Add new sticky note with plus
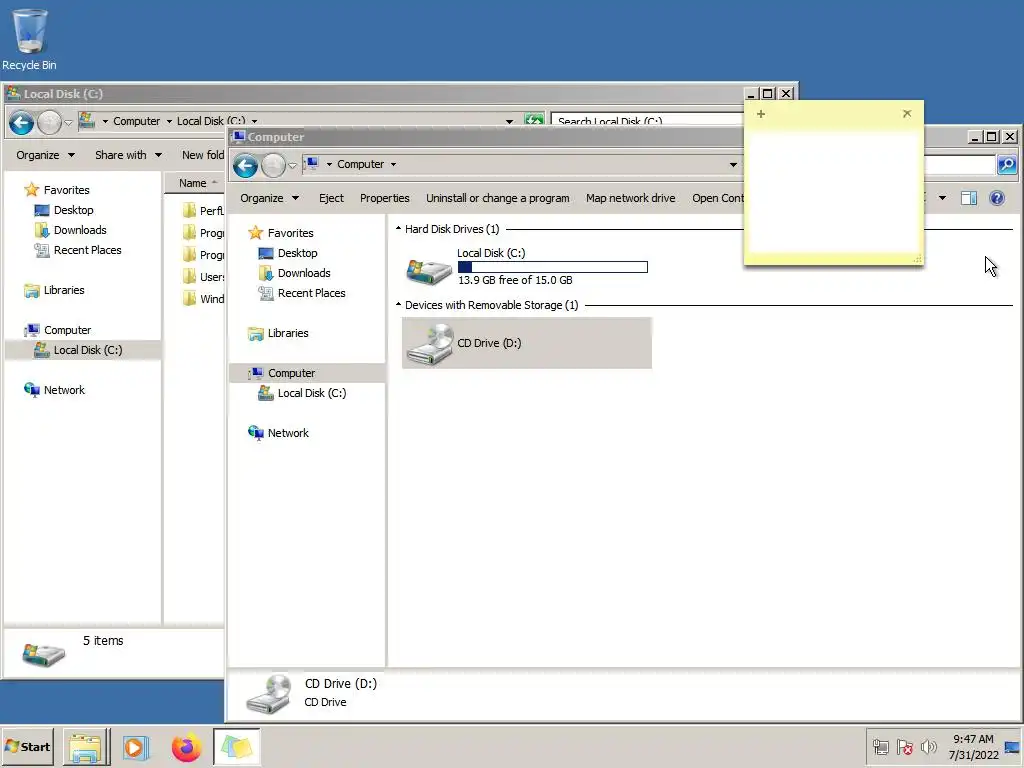 click(x=761, y=114)
